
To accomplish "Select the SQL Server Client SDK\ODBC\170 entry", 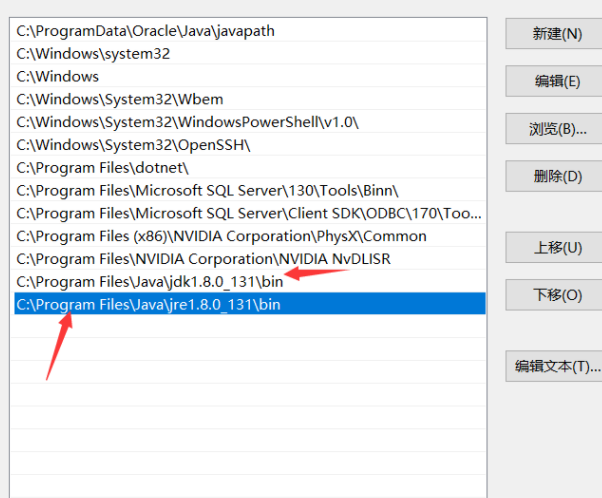I will [x=250, y=213].
